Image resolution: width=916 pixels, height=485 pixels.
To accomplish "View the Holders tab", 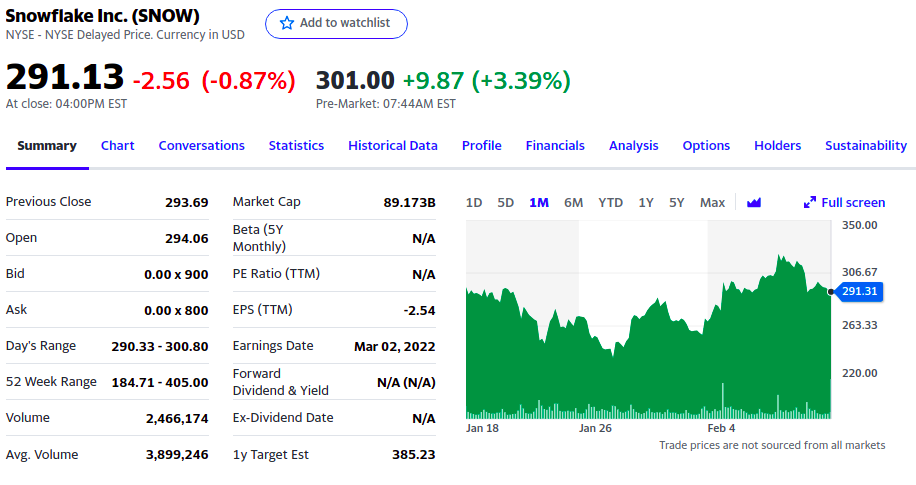I will tap(778, 146).
